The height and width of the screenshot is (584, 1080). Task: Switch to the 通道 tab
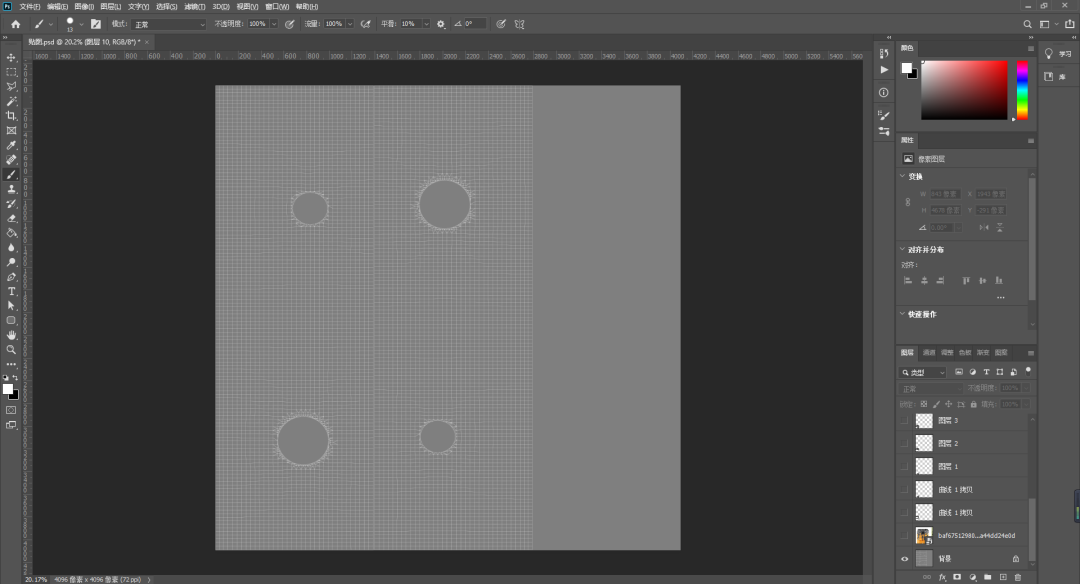pyautogui.click(x=929, y=353)
